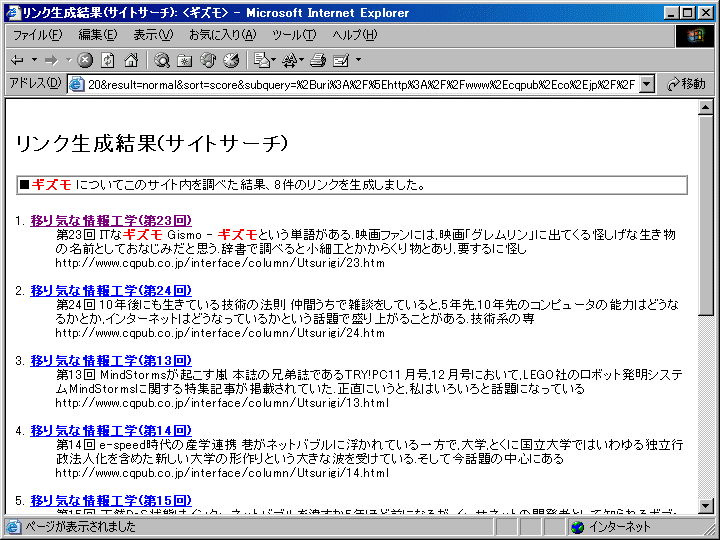
Task: Open the ツール(T) menu
Action: coord(294,35)
